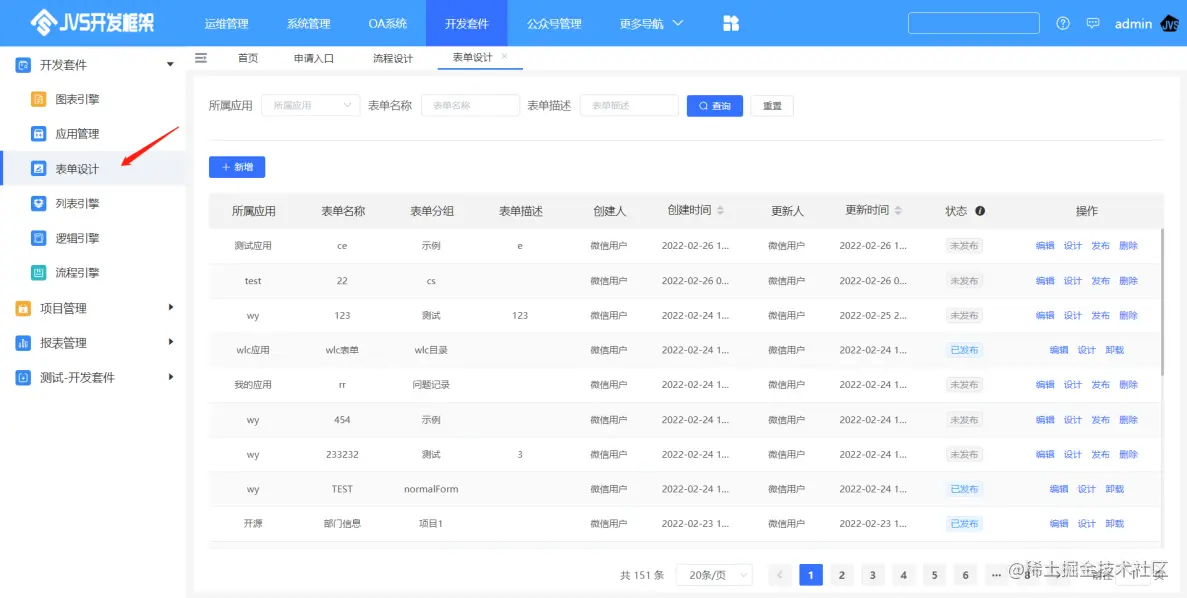Click the help question mark icon
The width and height of the screenshot is (1187, 598).
[x=1063, y=23]
